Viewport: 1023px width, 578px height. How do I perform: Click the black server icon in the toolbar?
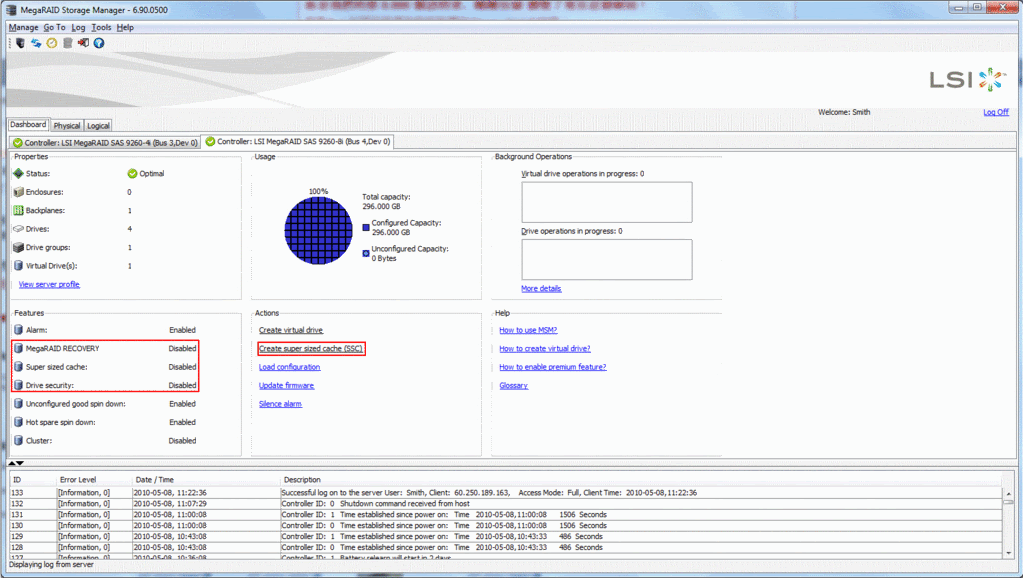coord(20,43)
